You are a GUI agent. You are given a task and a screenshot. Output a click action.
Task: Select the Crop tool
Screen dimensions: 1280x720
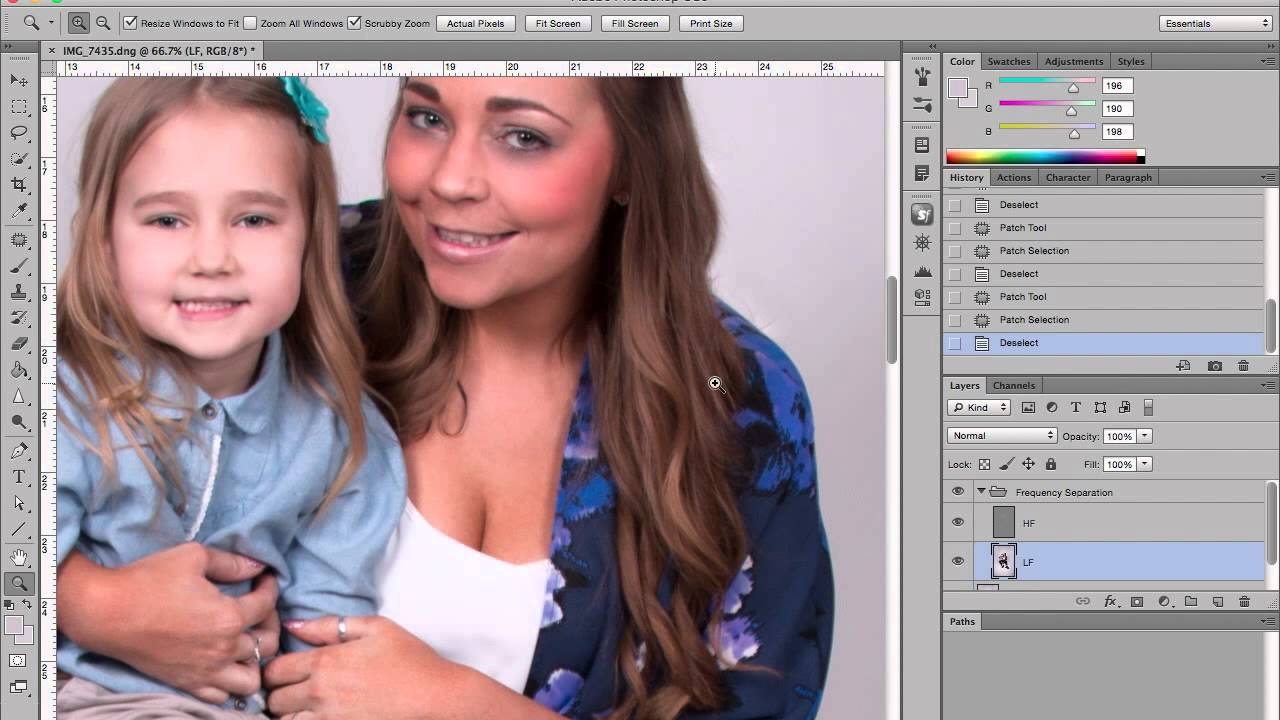[19, 185]
